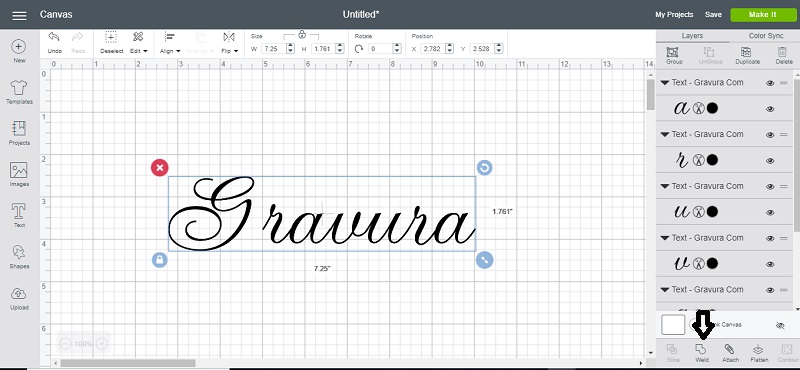The image size is (800, 370).
Task: Hide the letter 'v' layer
Action: (770, 264)
